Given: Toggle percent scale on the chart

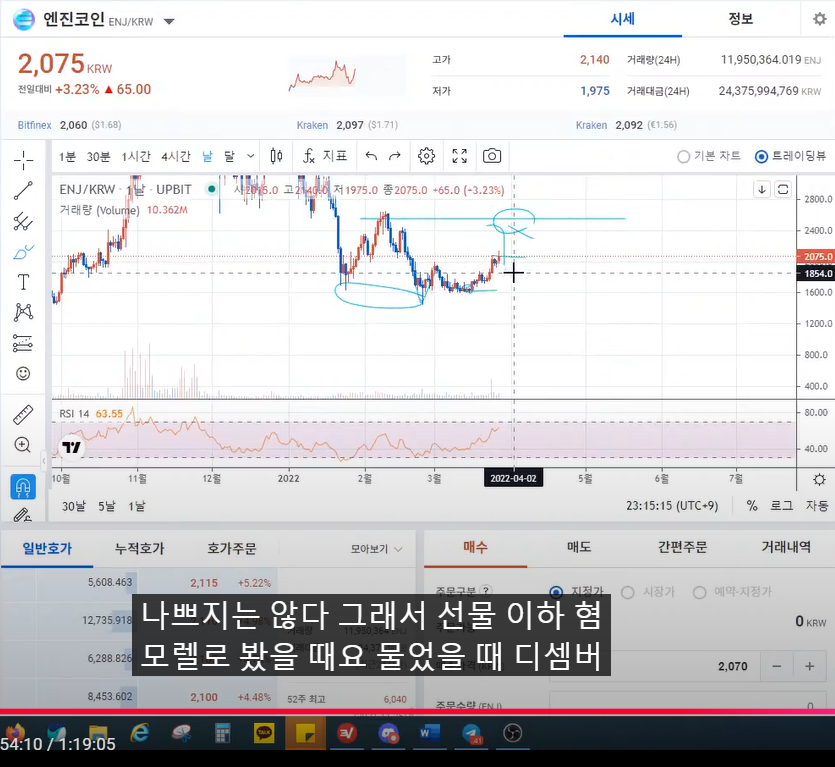Looking at the screenshot, I should tap(751, 505).
